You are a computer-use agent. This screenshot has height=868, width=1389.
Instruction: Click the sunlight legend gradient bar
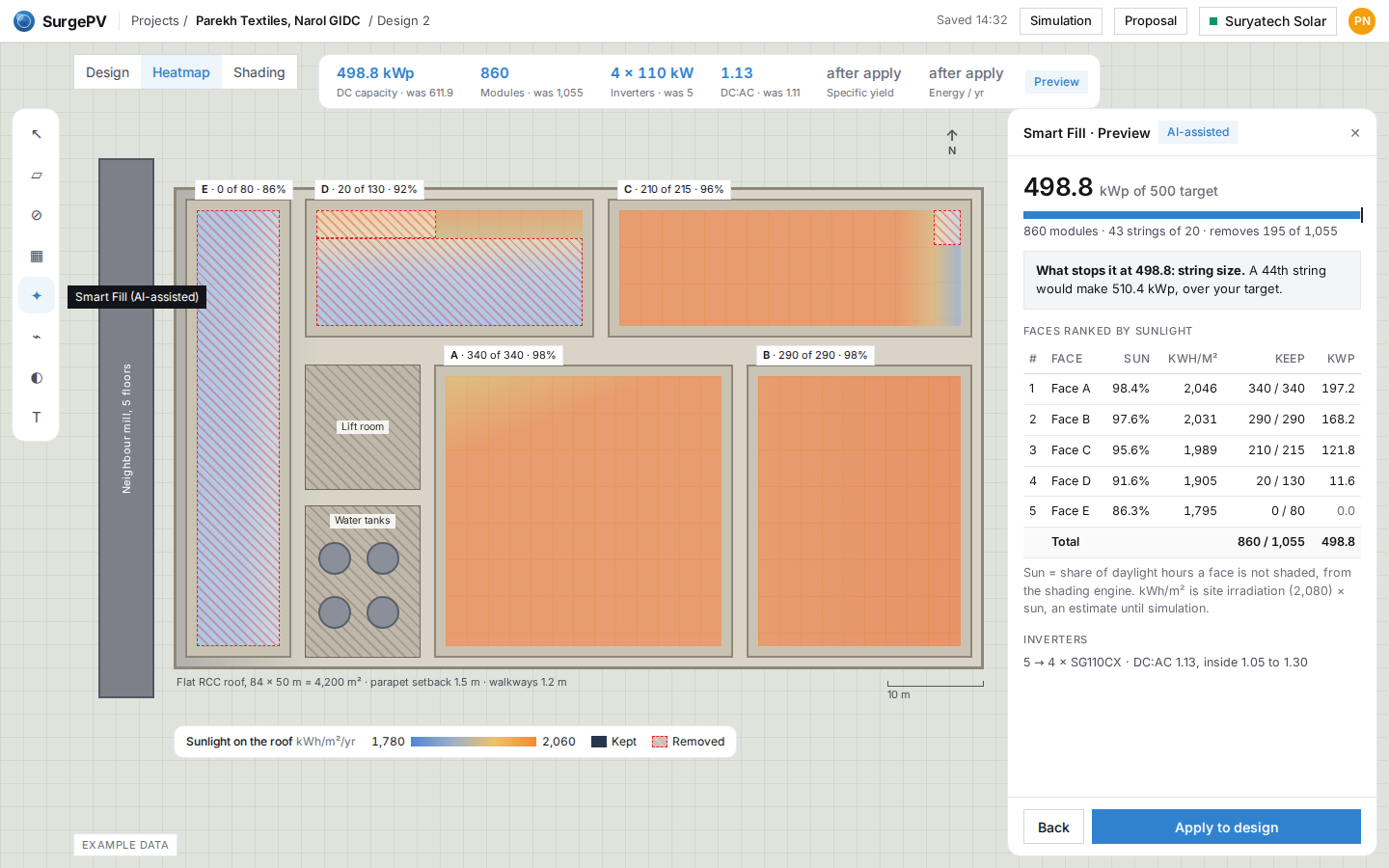click(474, 742)
